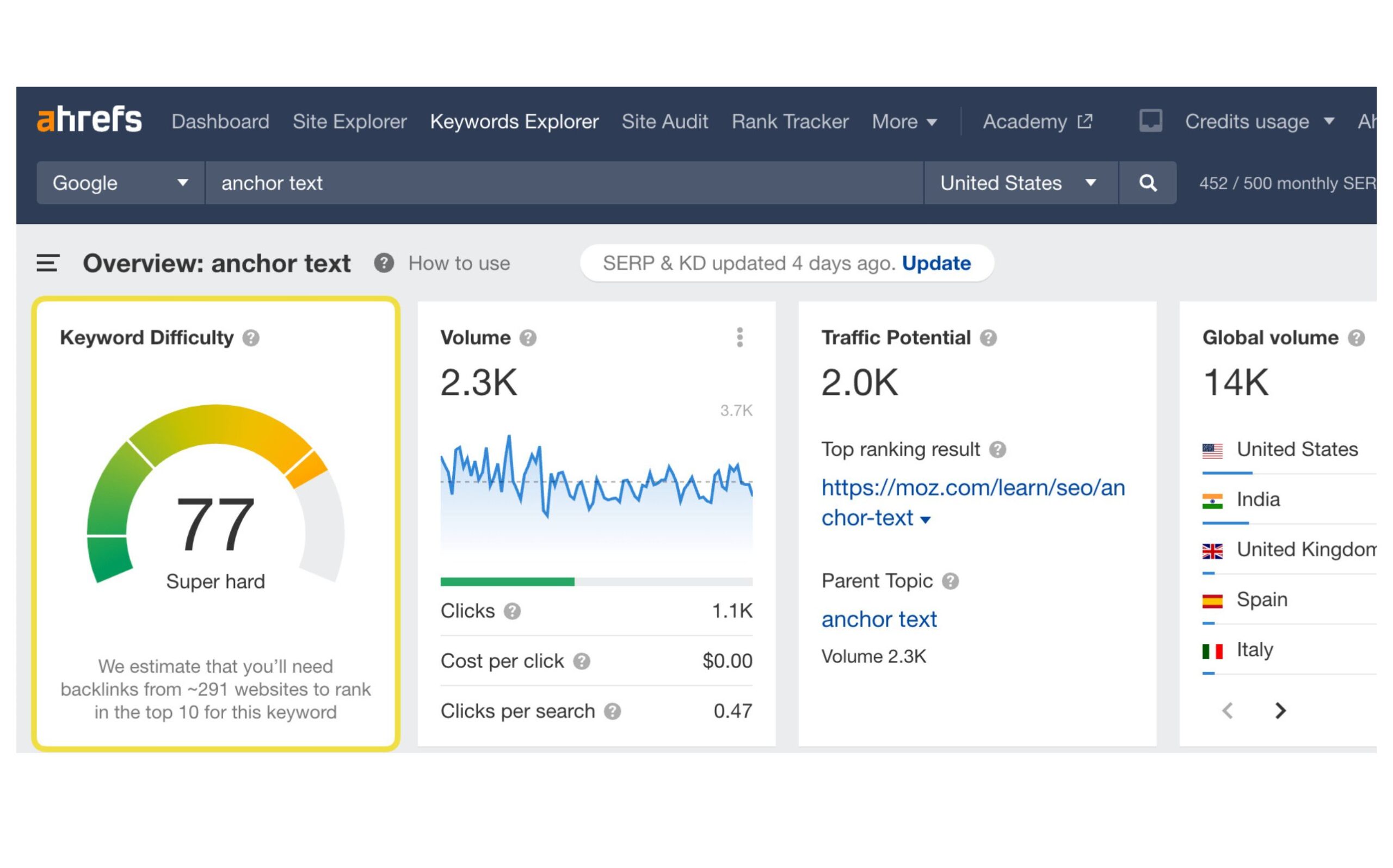Click the notifications inbox icon

[x=1150, y=121]
